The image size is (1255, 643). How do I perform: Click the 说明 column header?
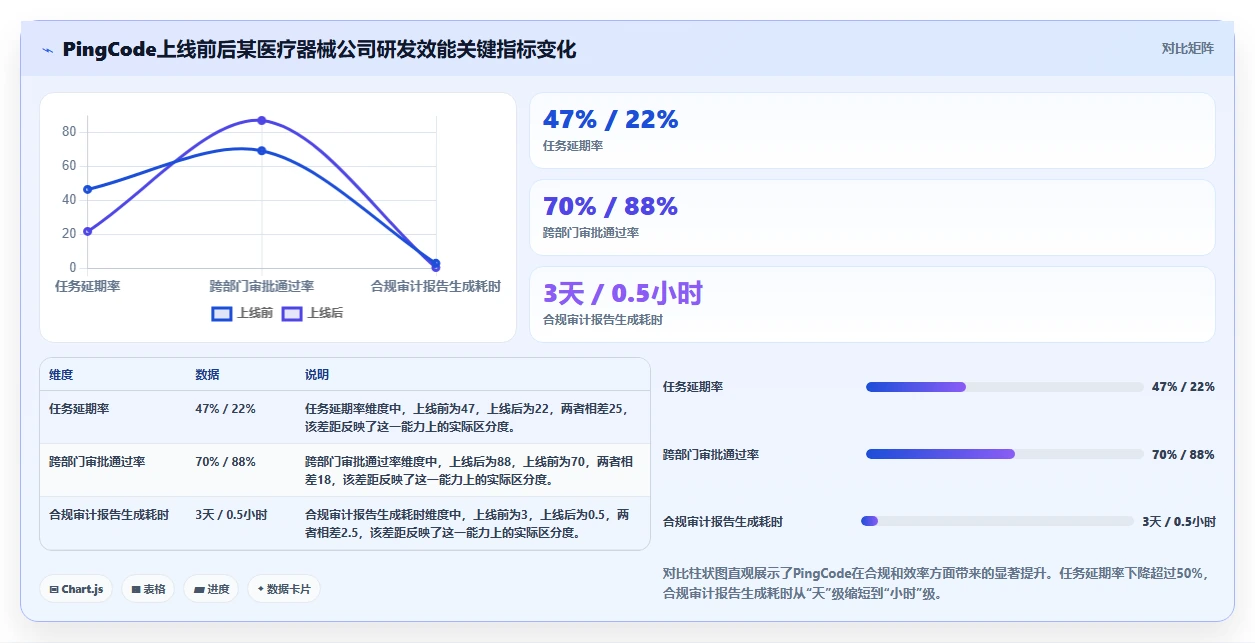click(317, 375)
